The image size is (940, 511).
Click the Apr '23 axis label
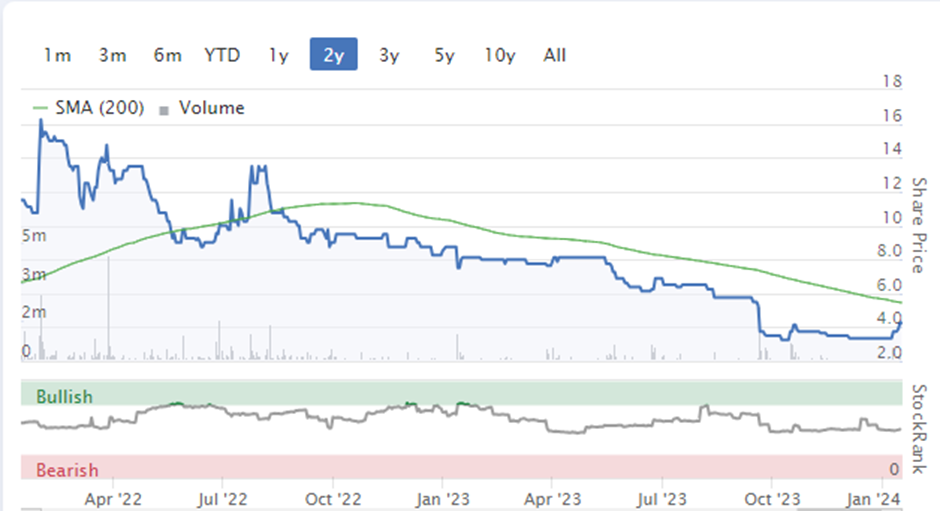pyautogui.click(x=553, y=500)
